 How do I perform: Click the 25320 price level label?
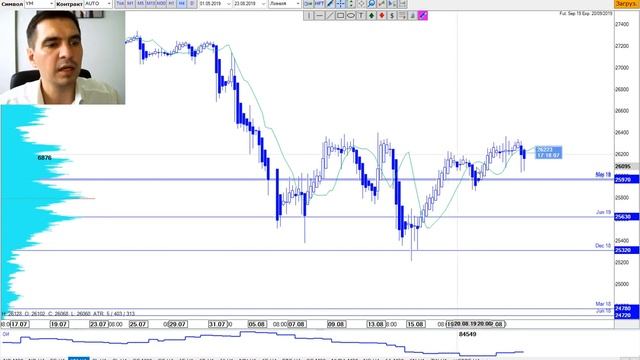[x=626, y=250]
